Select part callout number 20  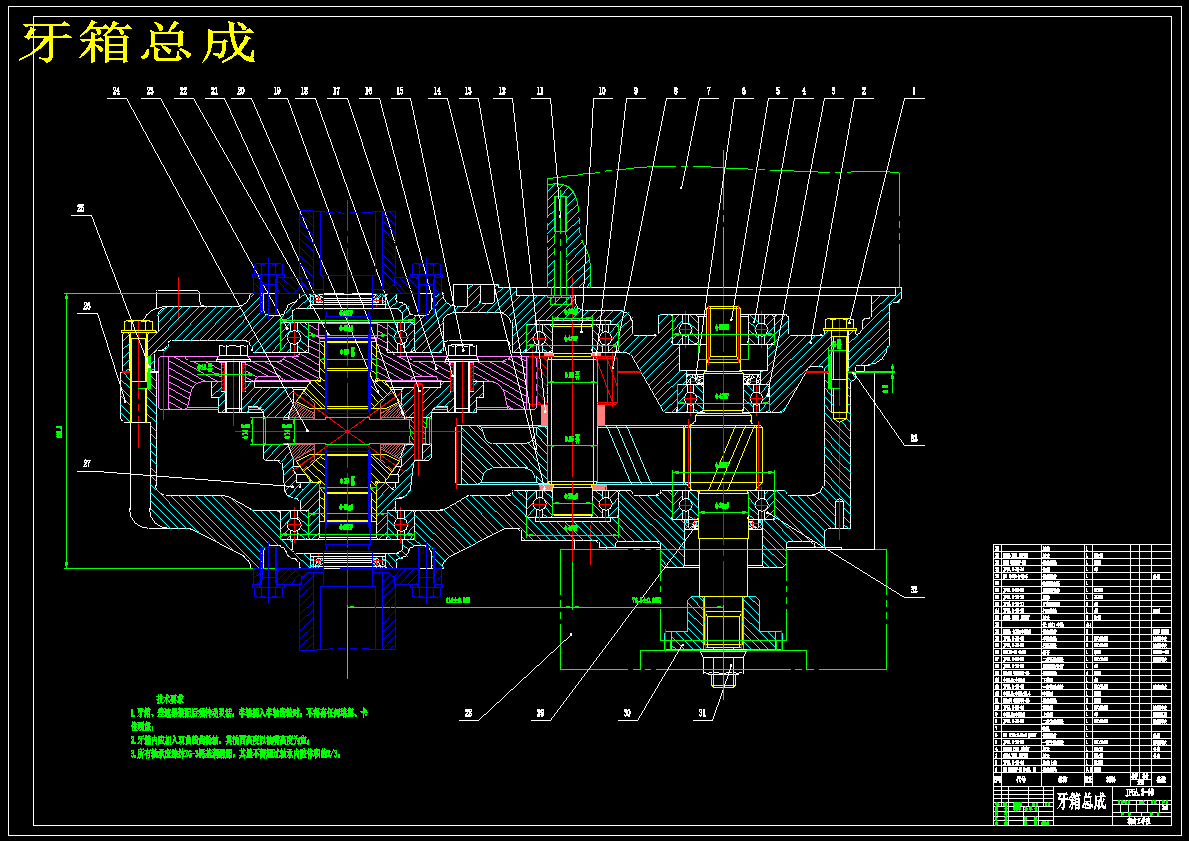240,91
